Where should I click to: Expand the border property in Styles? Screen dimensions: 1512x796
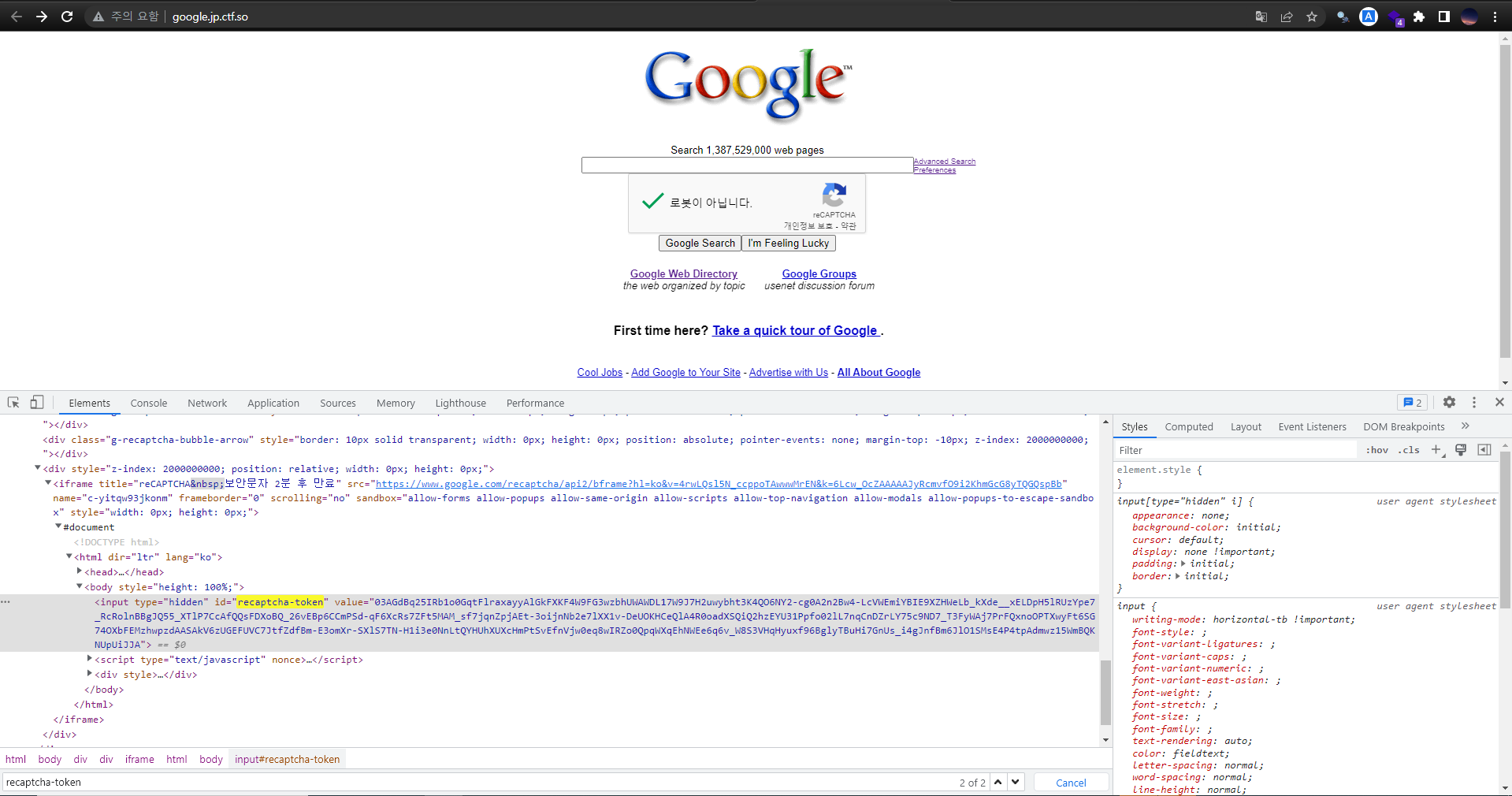[1178, 576]
